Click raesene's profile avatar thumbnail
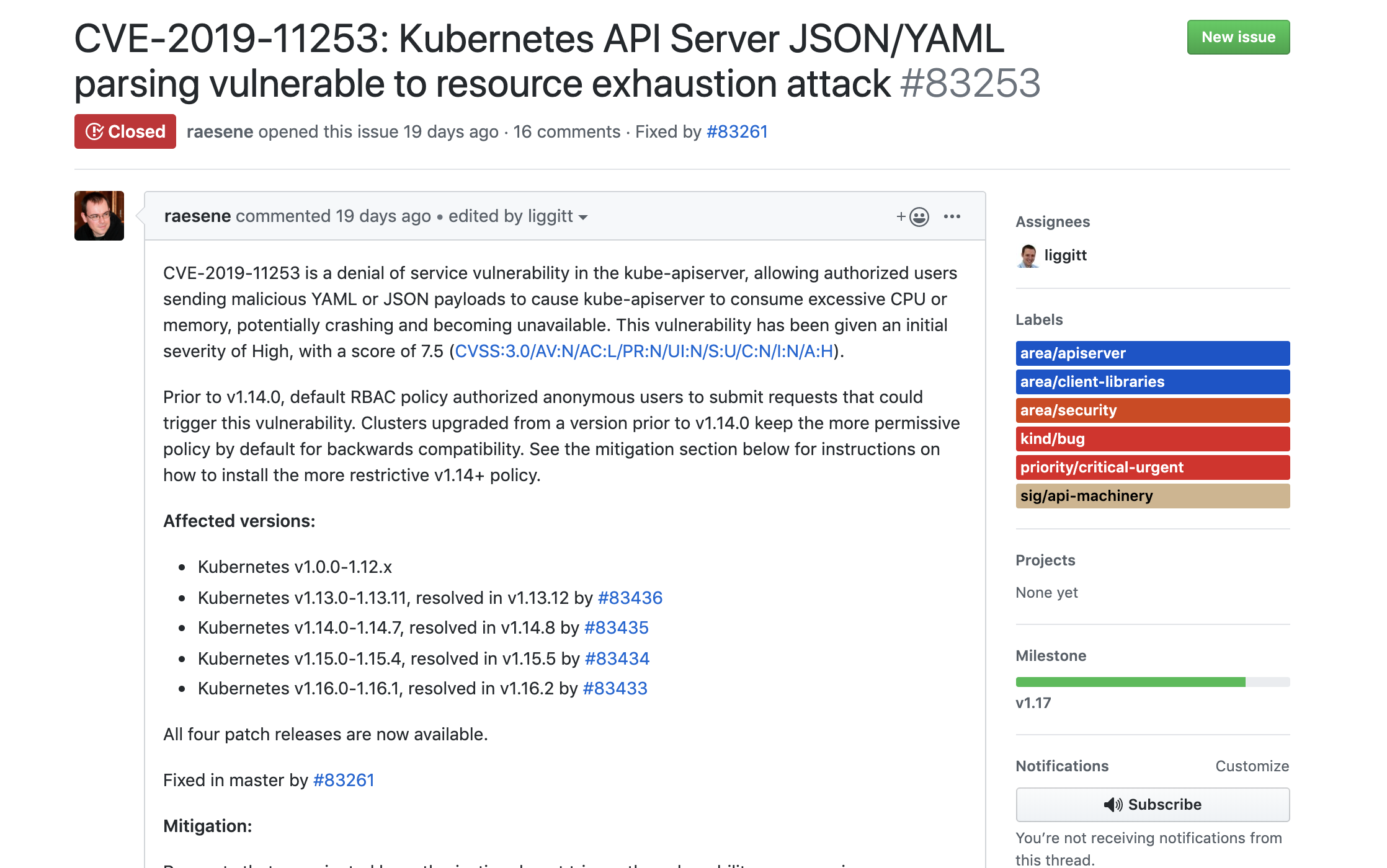The image size is (1387, 868). click(99, 215)
